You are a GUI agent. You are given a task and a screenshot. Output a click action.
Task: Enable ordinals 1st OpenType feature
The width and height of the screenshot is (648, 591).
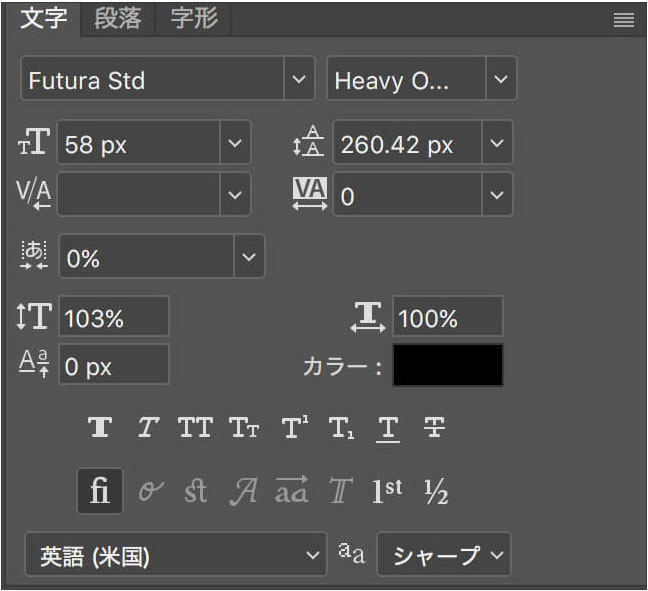click(x=387, y=491)
